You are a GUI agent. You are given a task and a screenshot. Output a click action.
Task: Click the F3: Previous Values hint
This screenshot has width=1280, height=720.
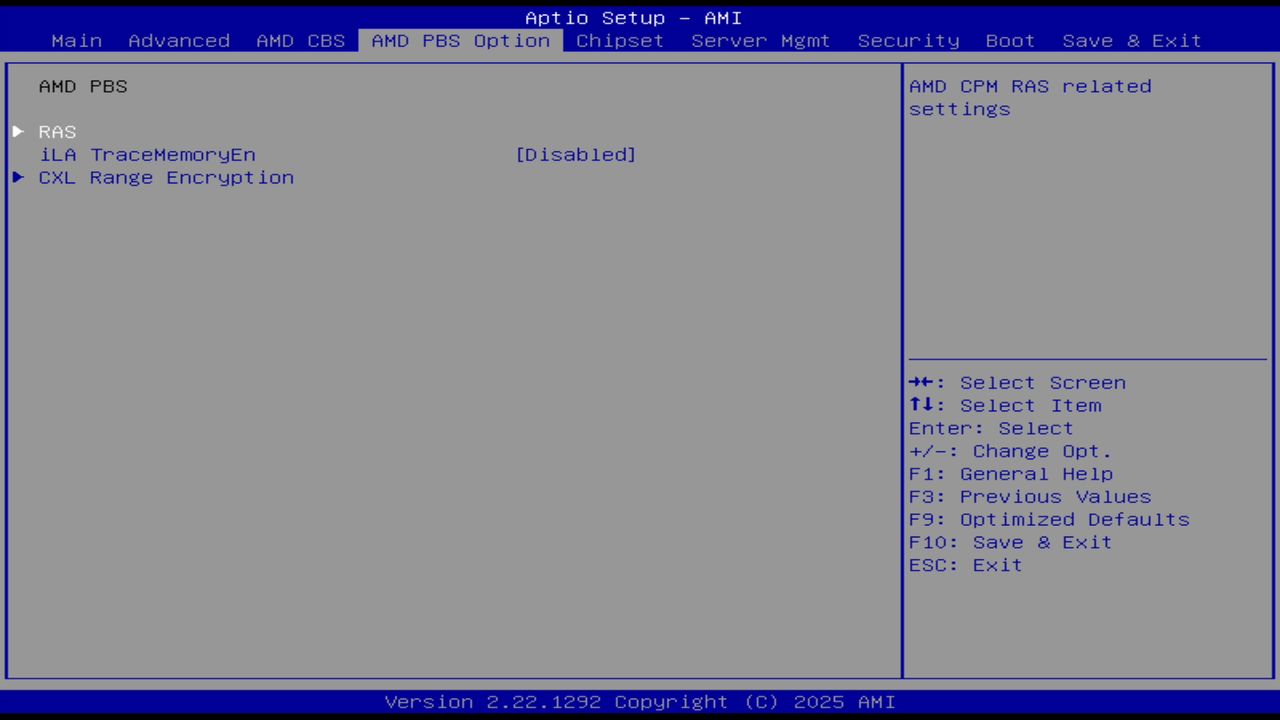point(1030,497)
